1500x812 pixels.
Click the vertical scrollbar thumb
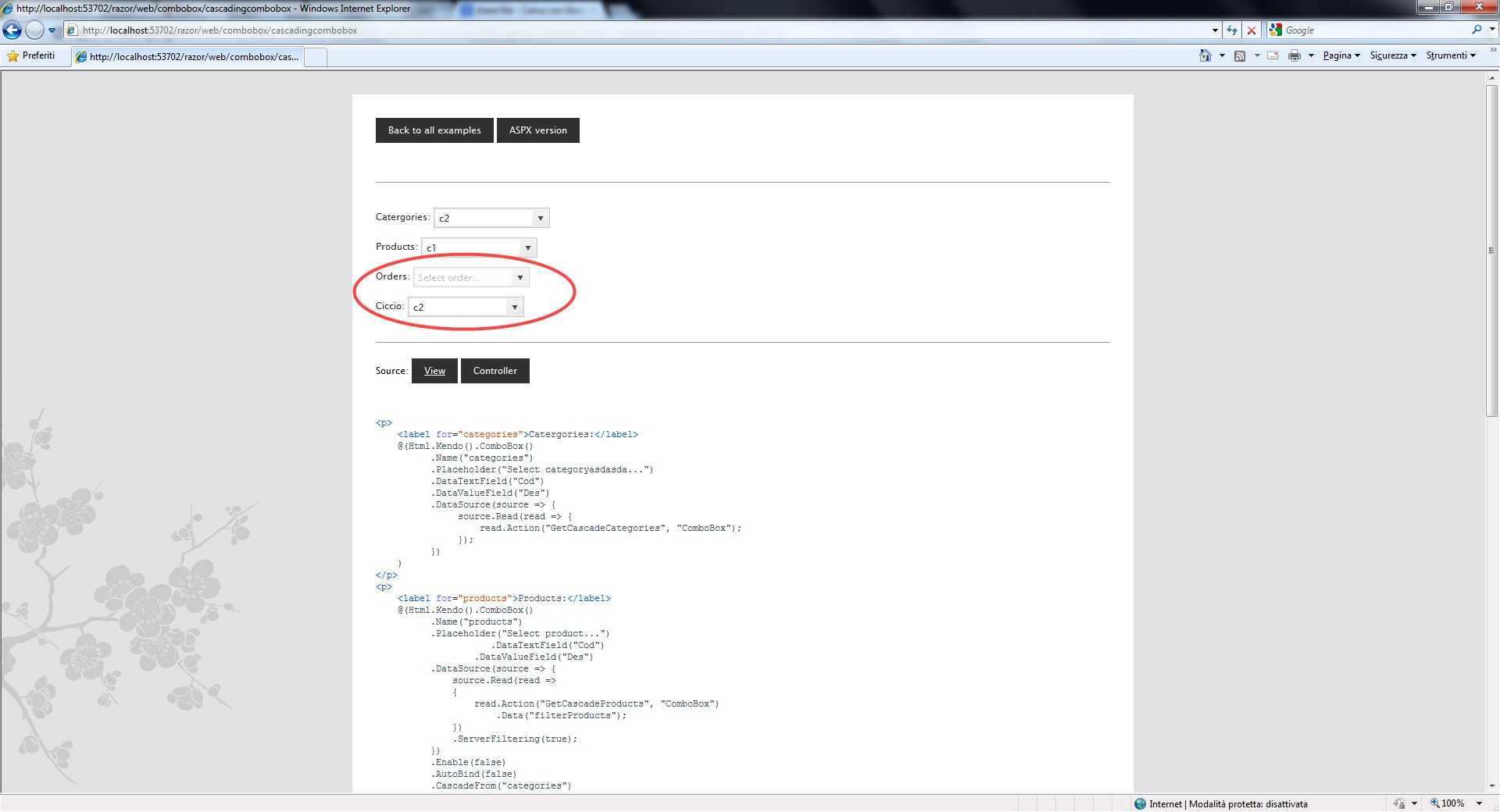pyautogui.click(x=1491, y=251)
